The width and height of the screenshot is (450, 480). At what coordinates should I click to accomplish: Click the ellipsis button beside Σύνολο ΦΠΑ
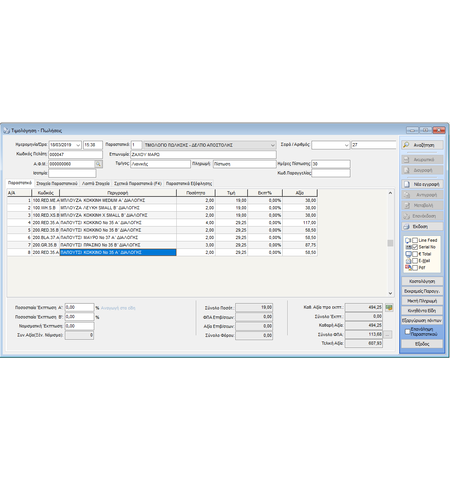(388, 334)
